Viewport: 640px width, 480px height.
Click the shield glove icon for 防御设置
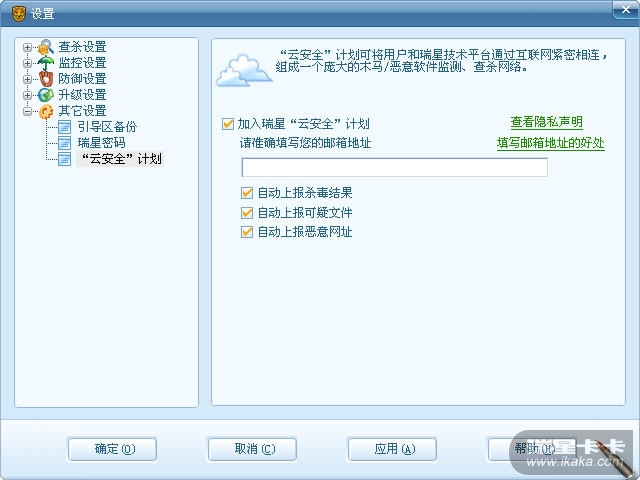pyautogui.click(x=46, y=79)
